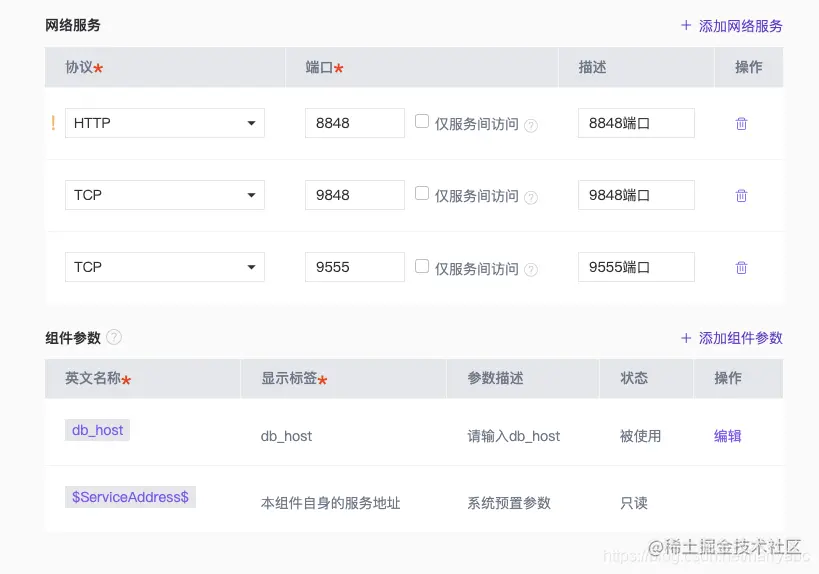Focus the description field 9848端口

[636, 195]
